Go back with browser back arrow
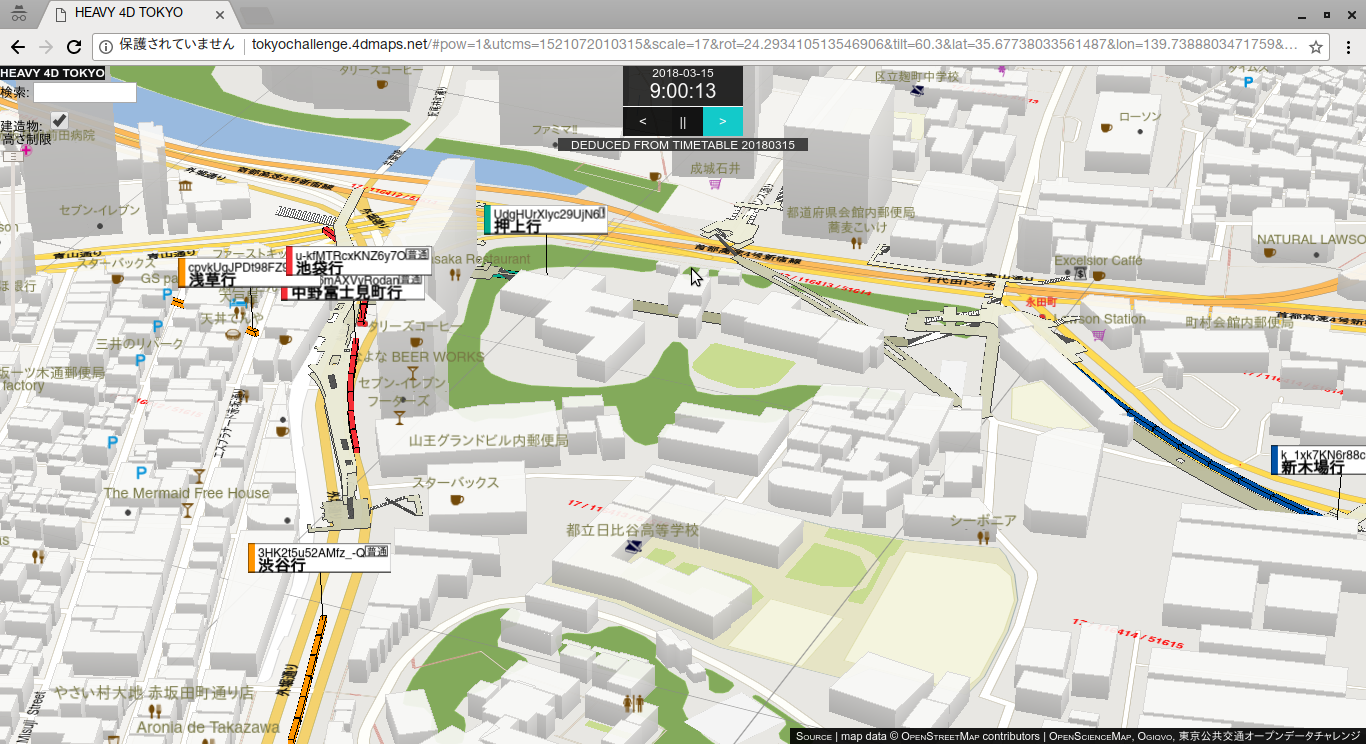 point(18,46)
